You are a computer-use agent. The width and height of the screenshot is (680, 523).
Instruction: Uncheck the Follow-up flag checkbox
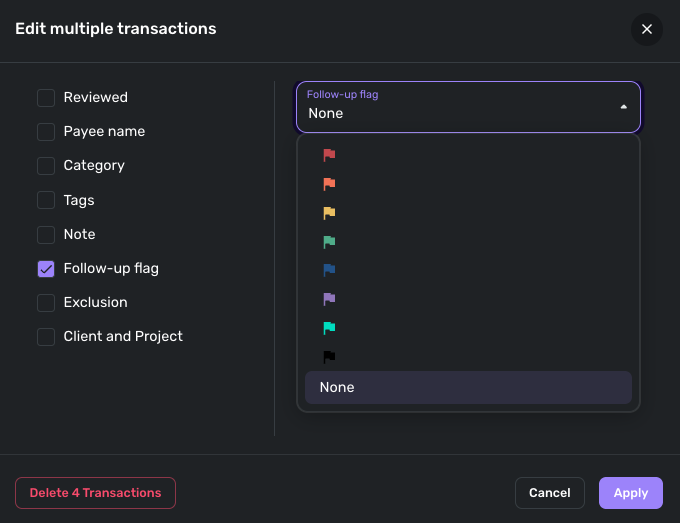point(46,269)
